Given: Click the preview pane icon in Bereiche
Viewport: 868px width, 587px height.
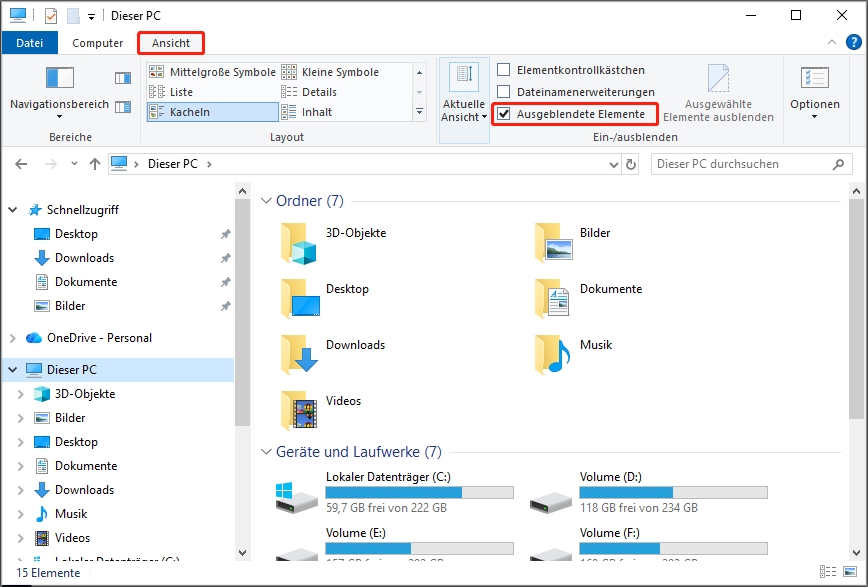Looking at the screenshot, I should pyautogui.click(x=123, y=78).
